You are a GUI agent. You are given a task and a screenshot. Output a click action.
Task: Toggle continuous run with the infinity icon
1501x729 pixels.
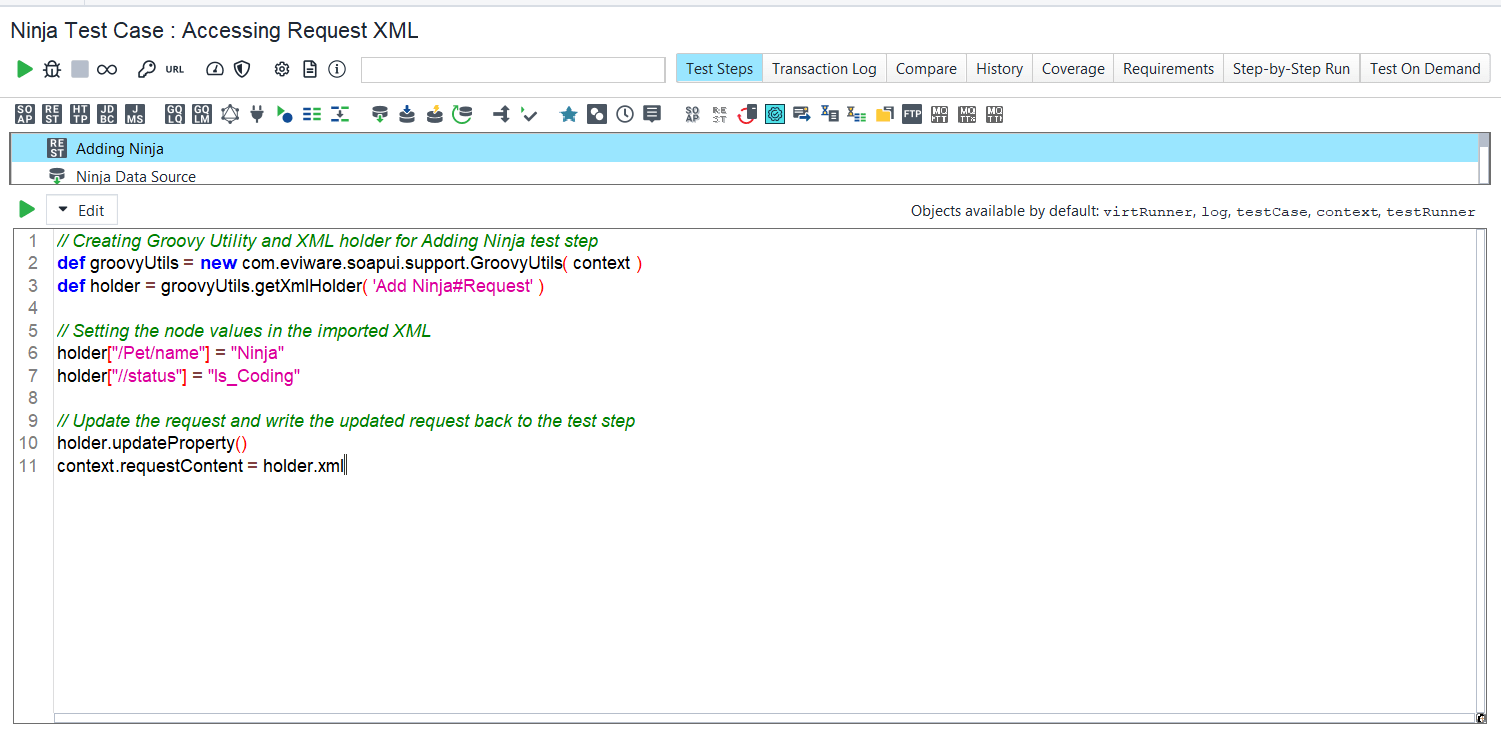(104, 69)
